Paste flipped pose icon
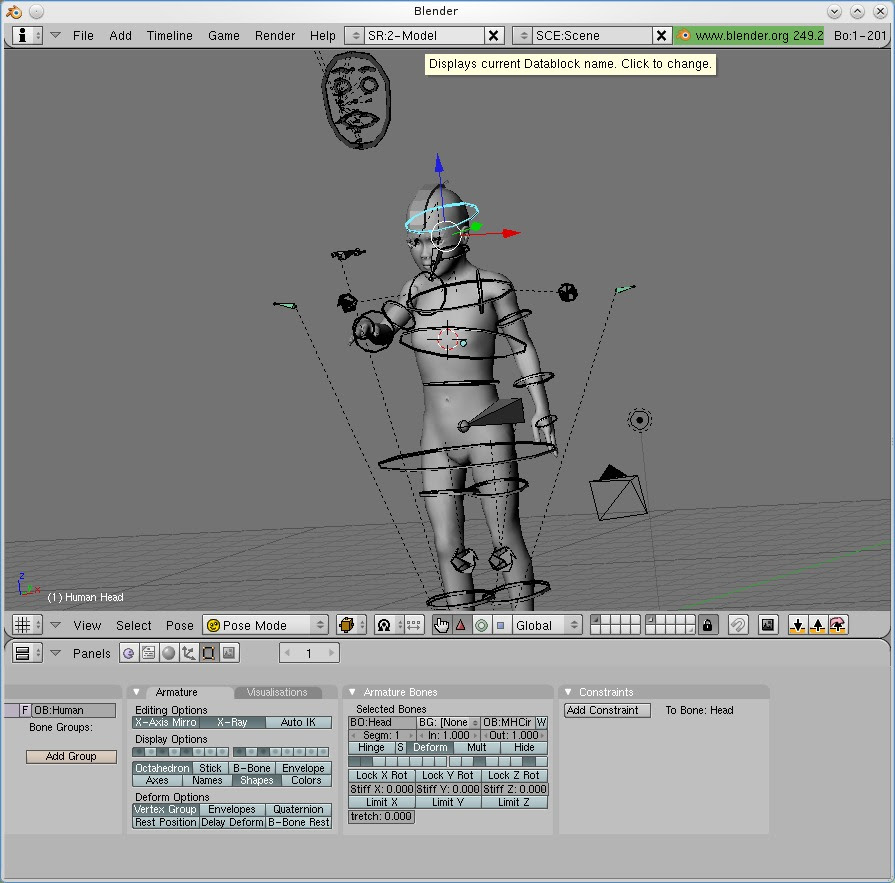 point(837,626)
